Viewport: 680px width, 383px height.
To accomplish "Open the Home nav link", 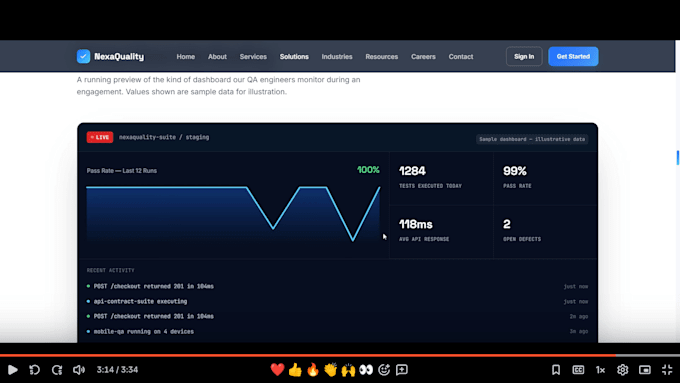I will click(x=186, y=56).
